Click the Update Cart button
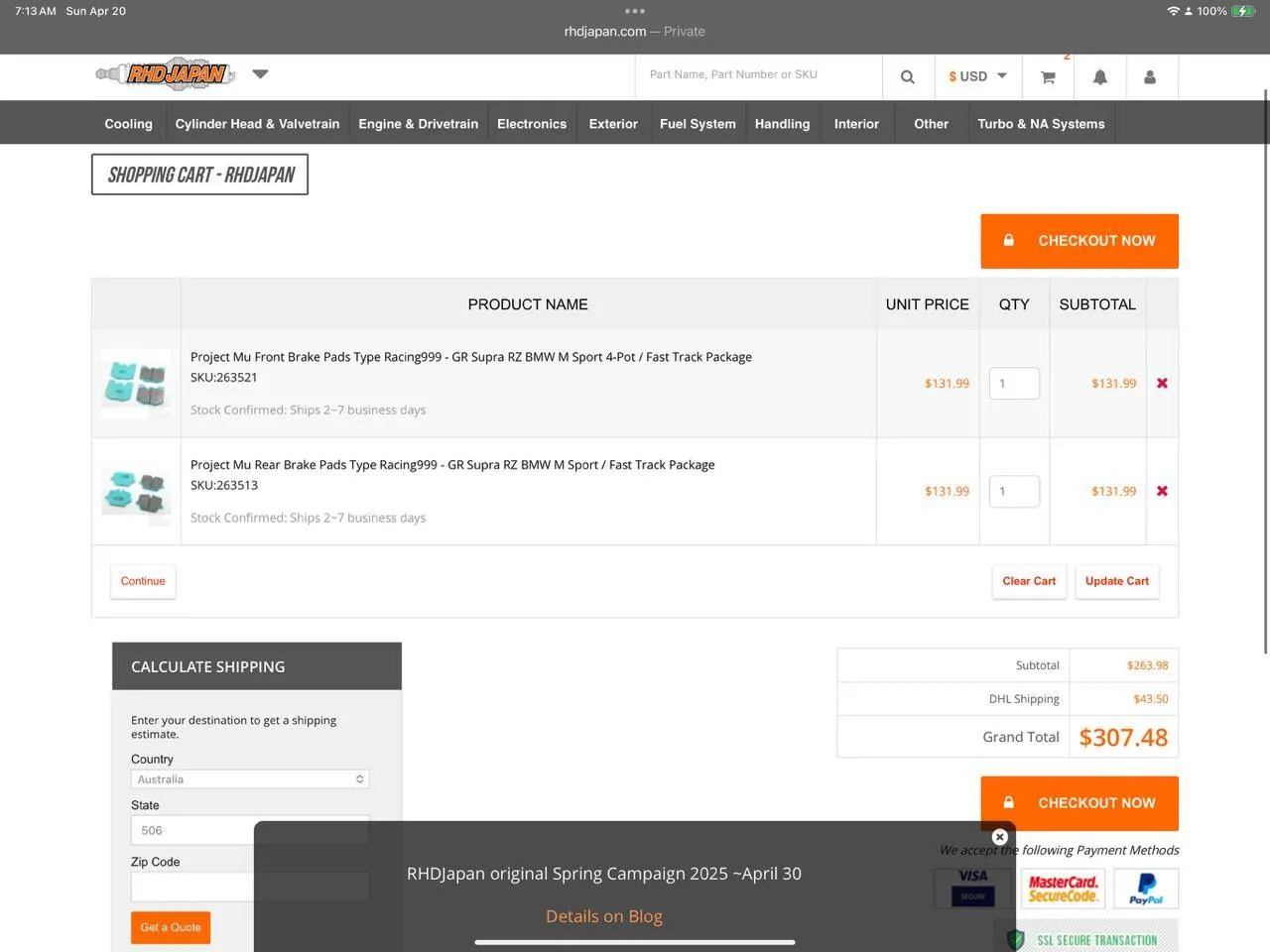The image size is (1270, 952). pyautogui.click(x=1117, y=581)
